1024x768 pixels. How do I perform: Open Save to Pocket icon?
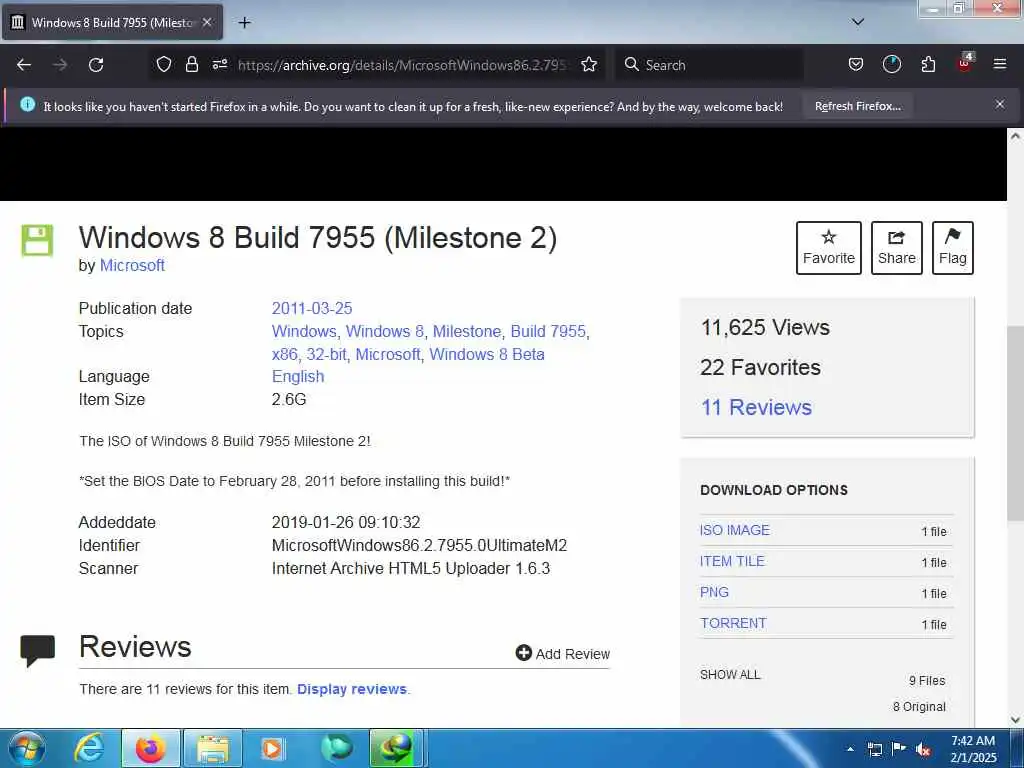point(856,65)
